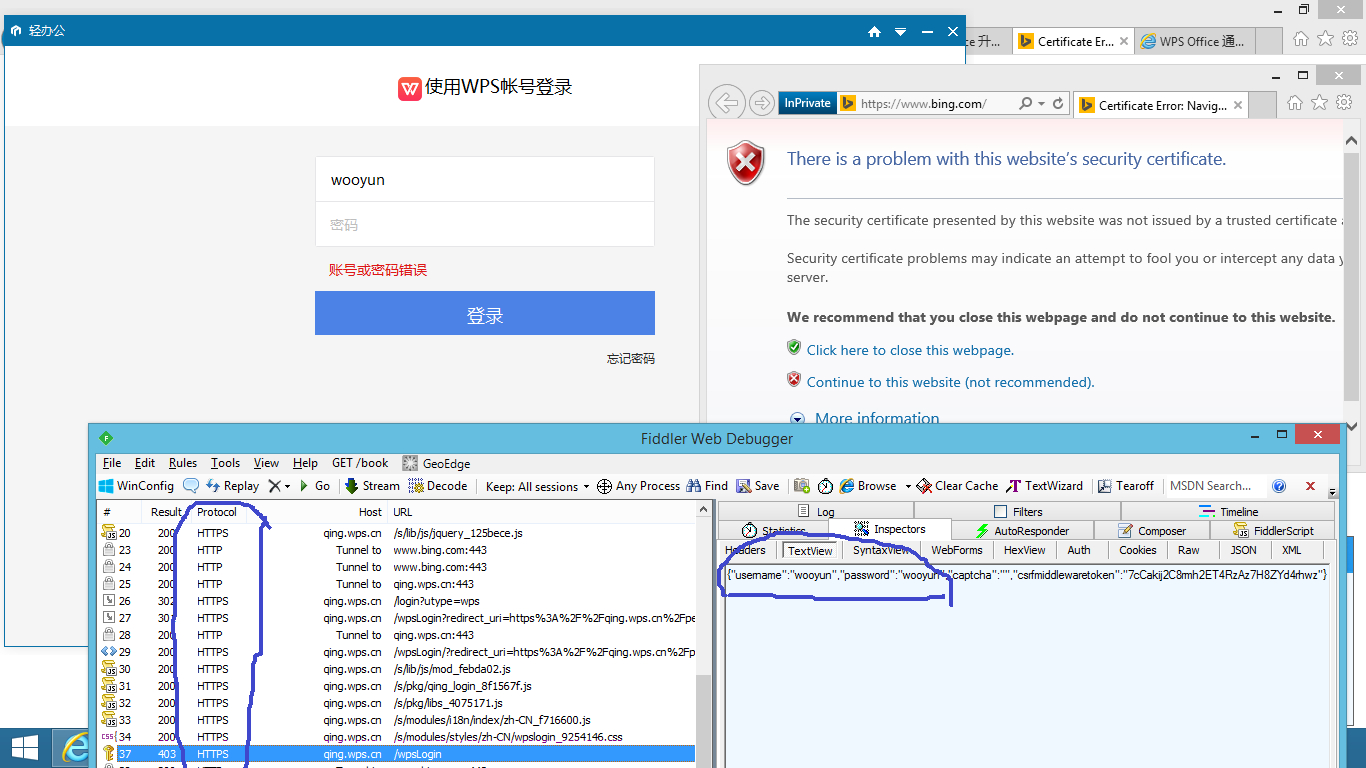Click the red X icon at toolbar end
The image size is (1366, 768).
click(1310, 486)
